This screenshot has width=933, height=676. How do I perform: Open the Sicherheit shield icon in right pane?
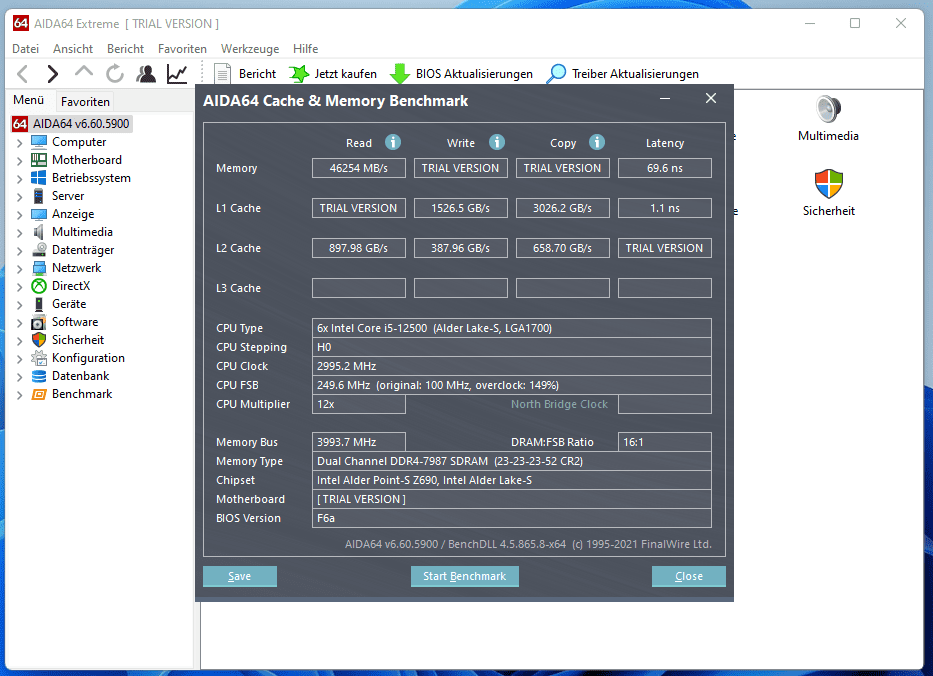pos(829,183)
